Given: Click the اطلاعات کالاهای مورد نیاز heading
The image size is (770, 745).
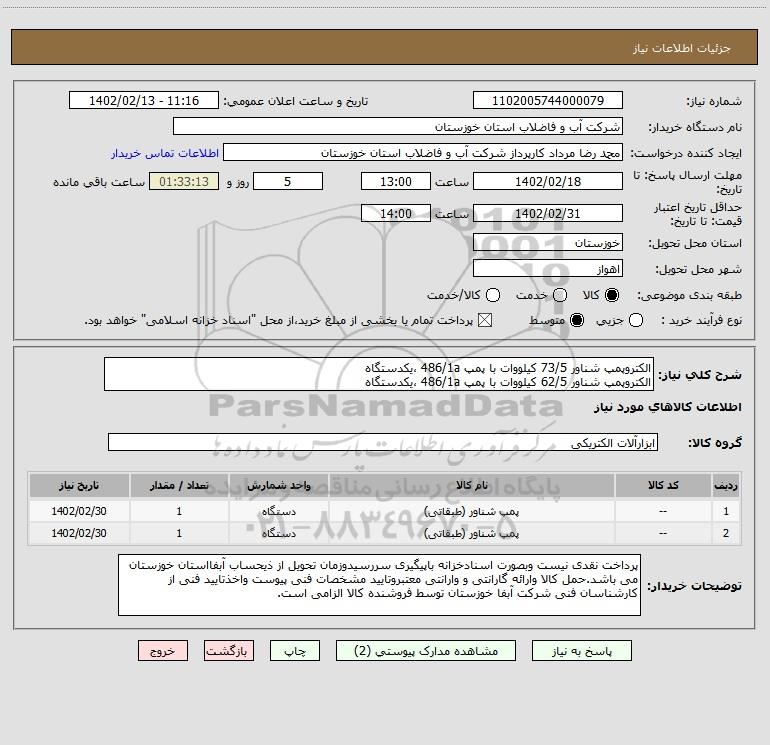Looking at the screenshot, I should click(667, 407).
